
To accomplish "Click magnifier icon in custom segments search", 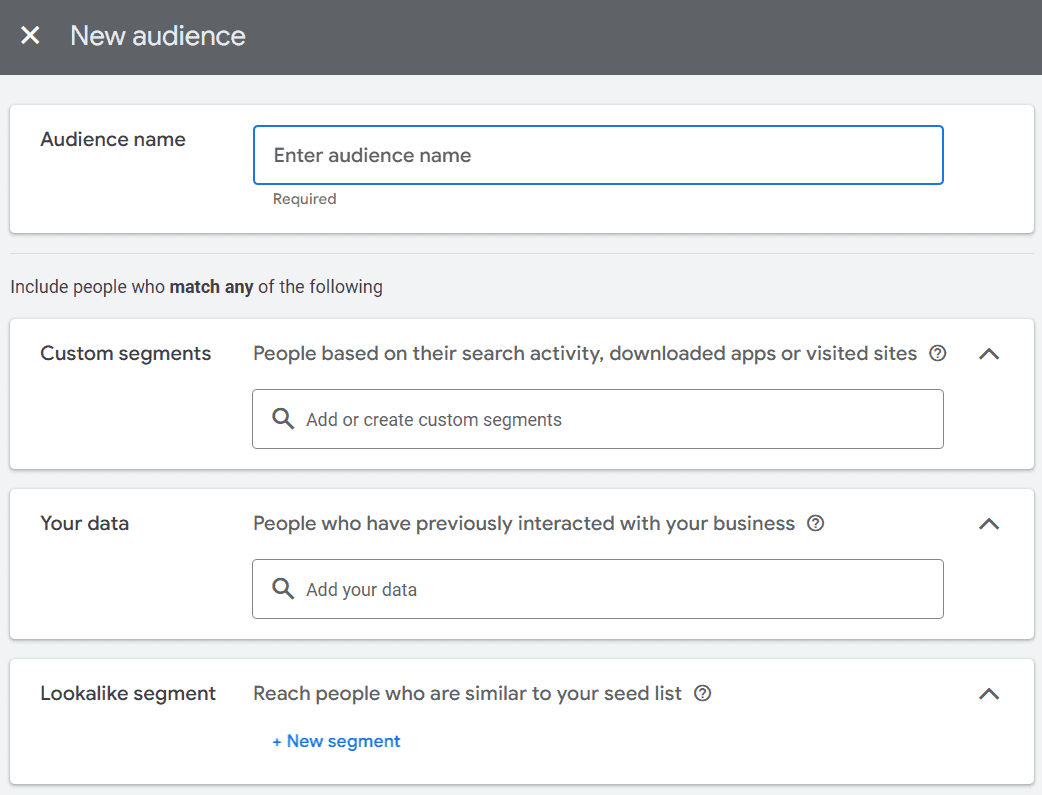I will click(283, 419).
